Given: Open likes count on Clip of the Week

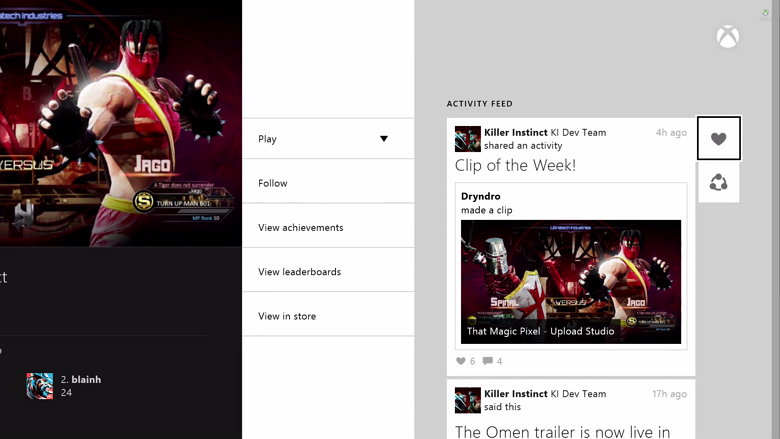Looking at the screenshot, I should (x=466, y=361).
